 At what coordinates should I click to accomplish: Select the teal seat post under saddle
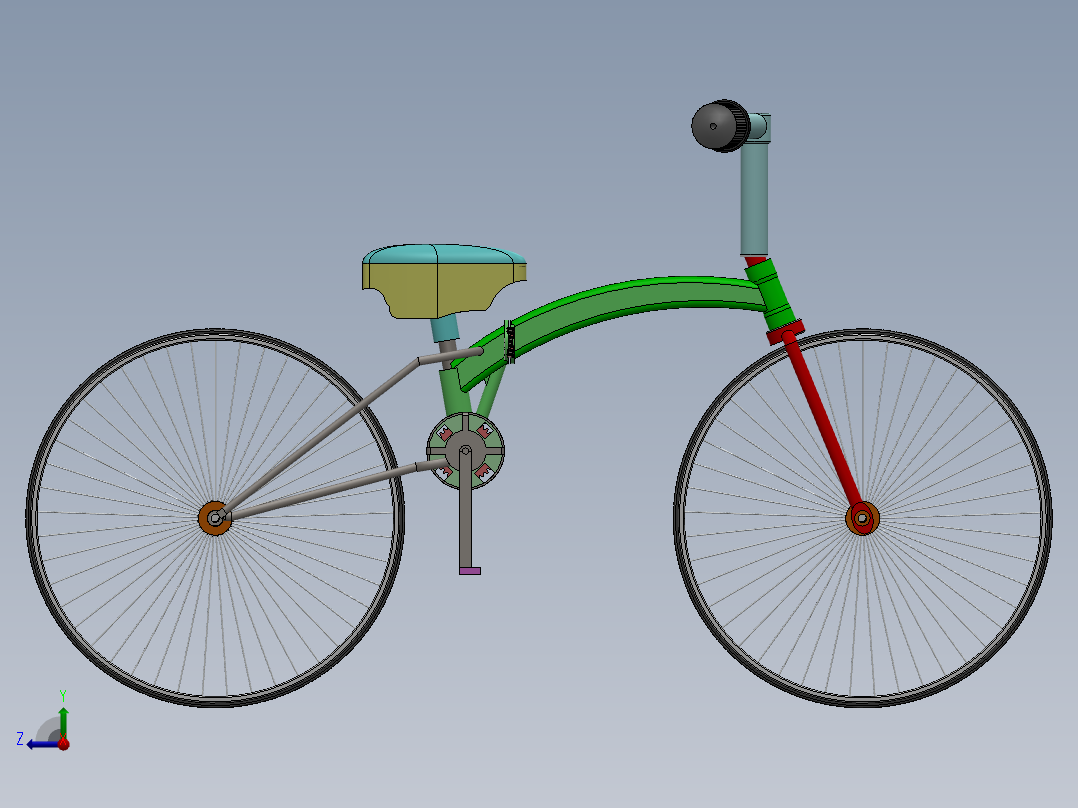(445, 329)
